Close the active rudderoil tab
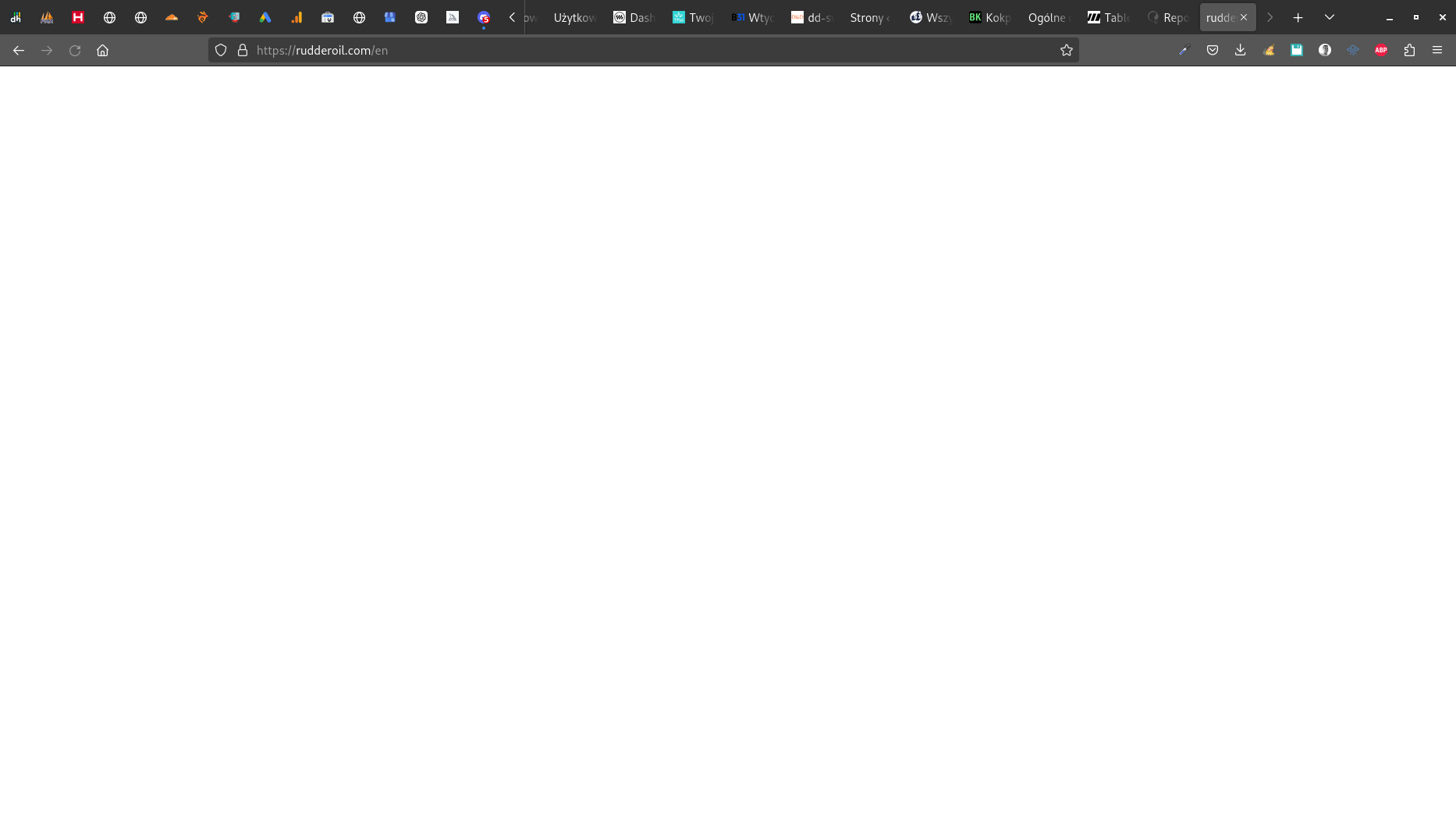Screen dimensions: 1456x818 pos(1244,17)
